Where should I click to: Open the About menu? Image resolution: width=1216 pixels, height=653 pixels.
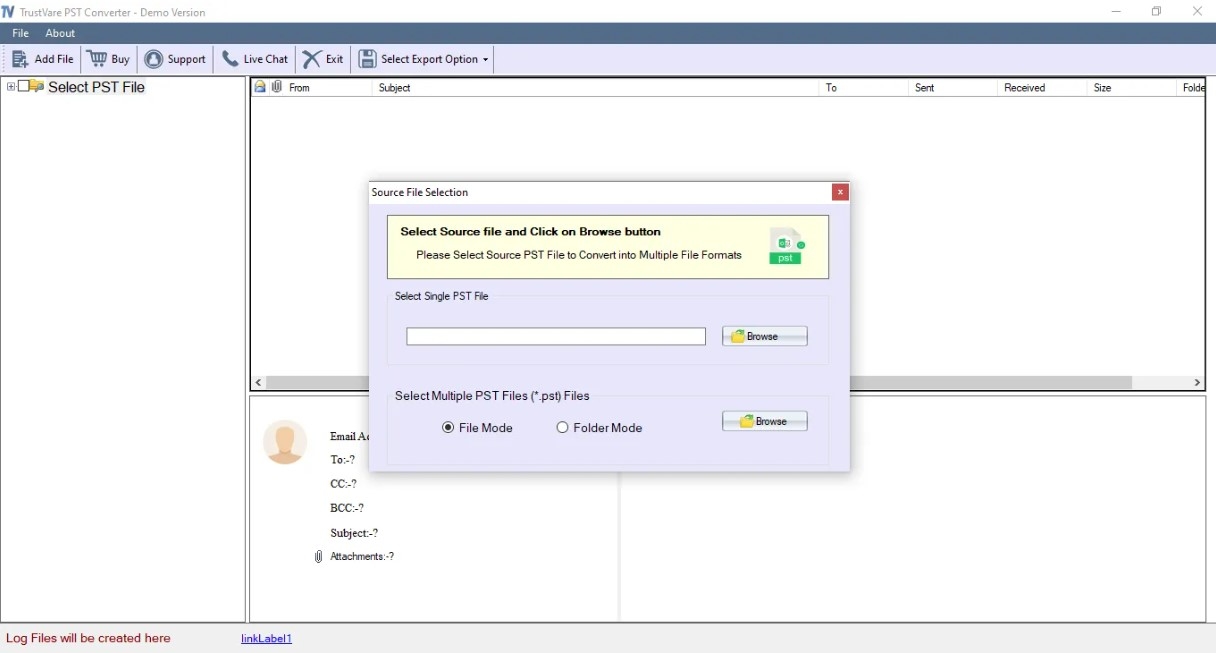[x=60, y=33]
